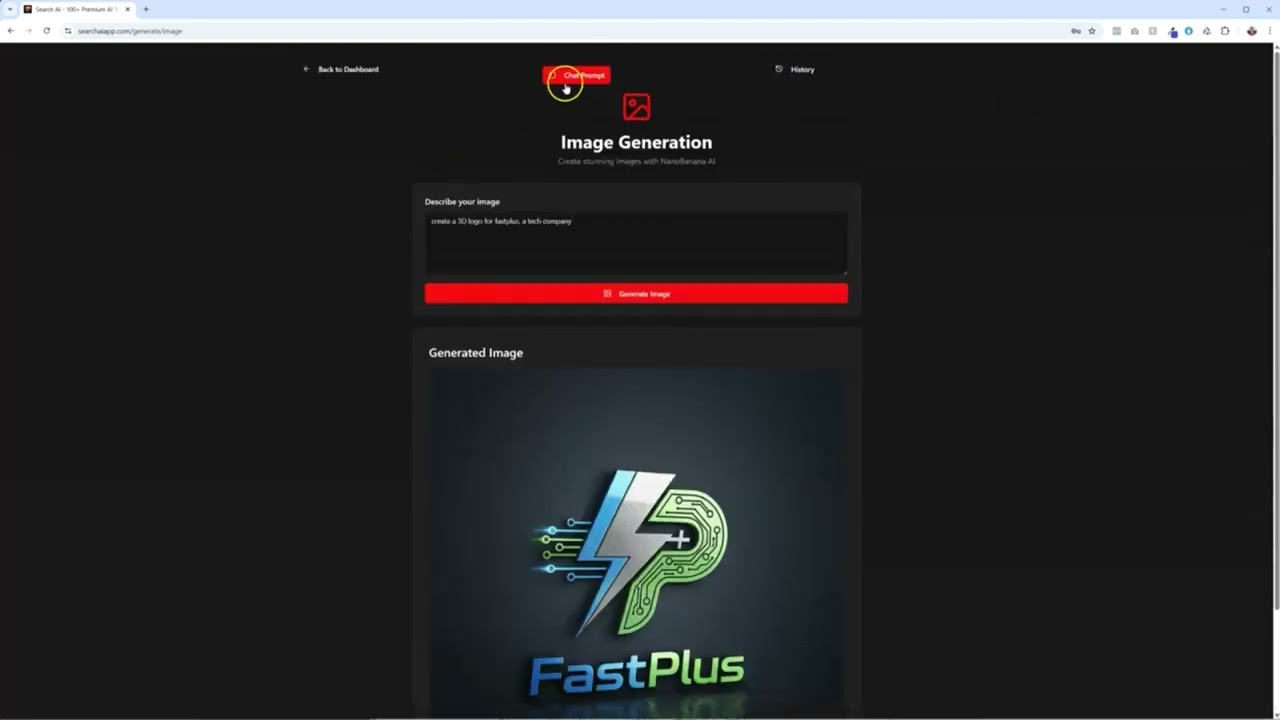1280x720 pixels.
Task: Click the red Generate Image button
Action: [636, 293]
